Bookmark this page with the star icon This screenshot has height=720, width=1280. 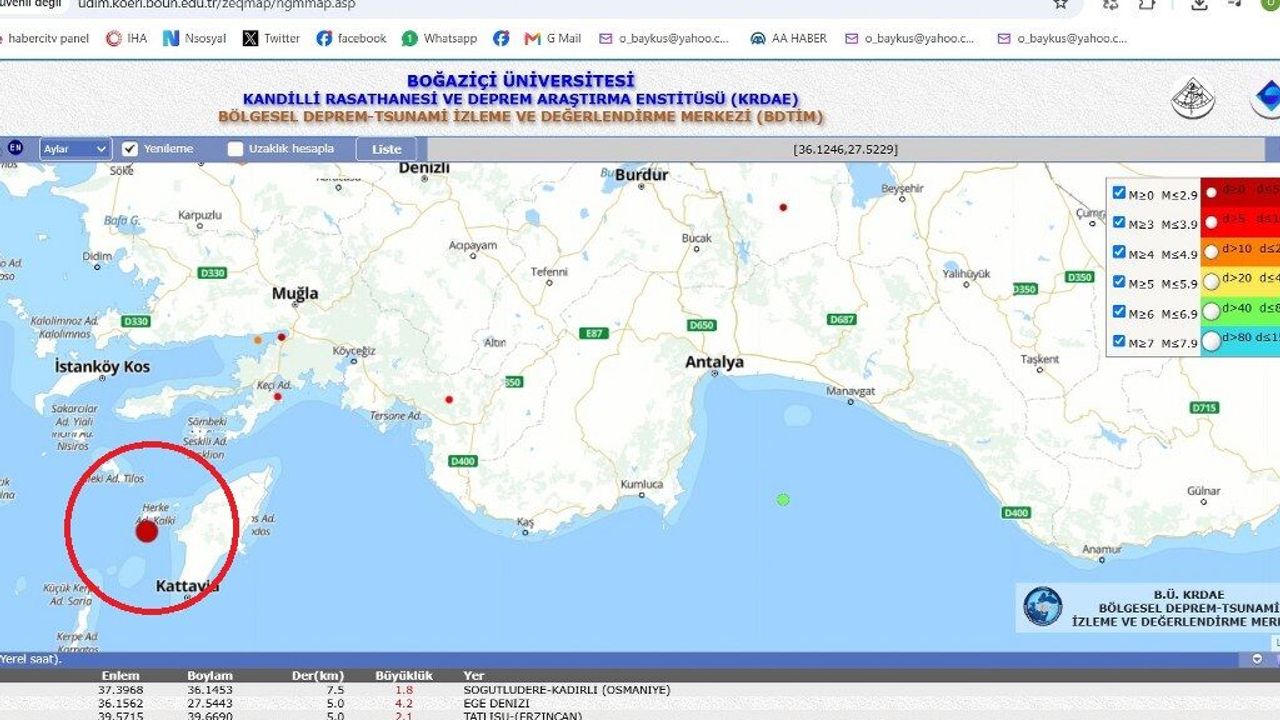pyautogui.click(x=1060, y=4)
